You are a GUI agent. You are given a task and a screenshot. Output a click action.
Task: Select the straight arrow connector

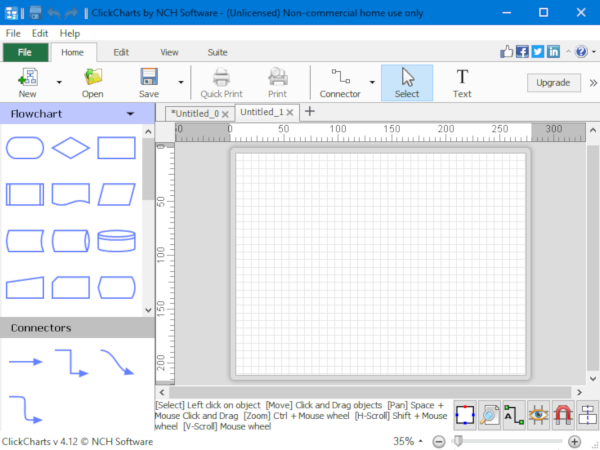point(26,361)
